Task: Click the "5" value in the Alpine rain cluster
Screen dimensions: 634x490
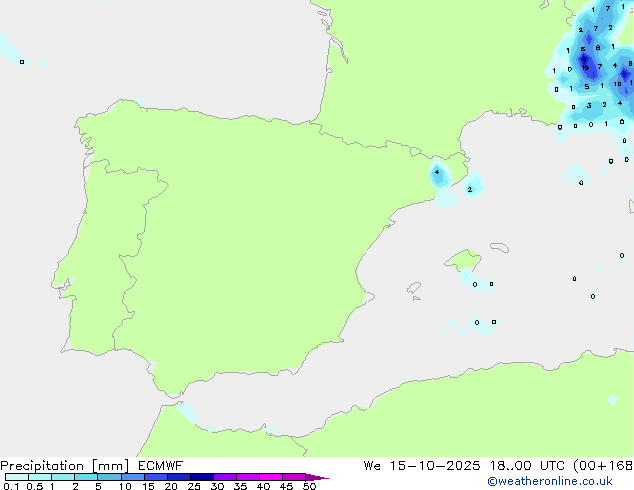Action: (587, 87)
